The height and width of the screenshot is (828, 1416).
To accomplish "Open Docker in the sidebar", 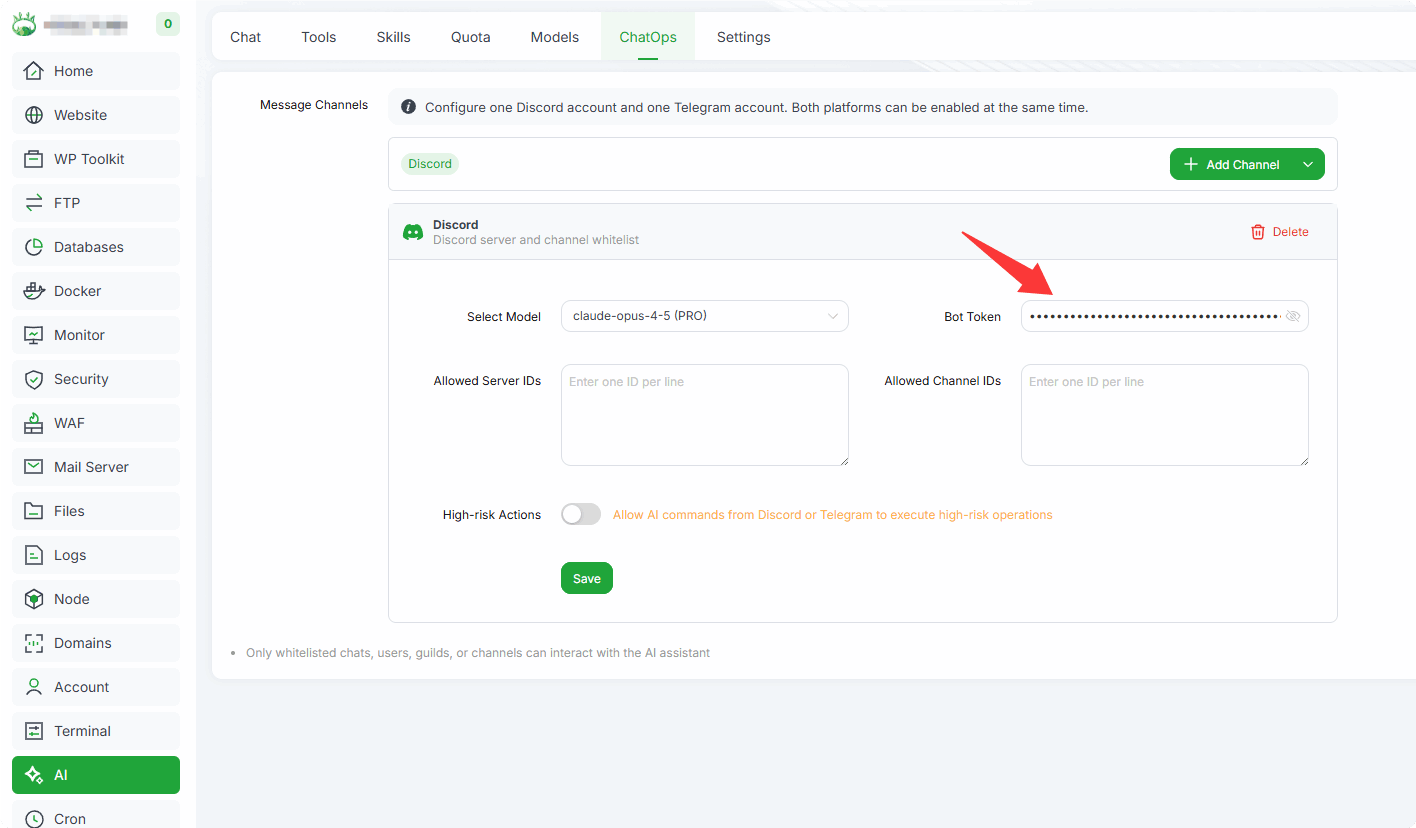I will click(x=96, y=291).
